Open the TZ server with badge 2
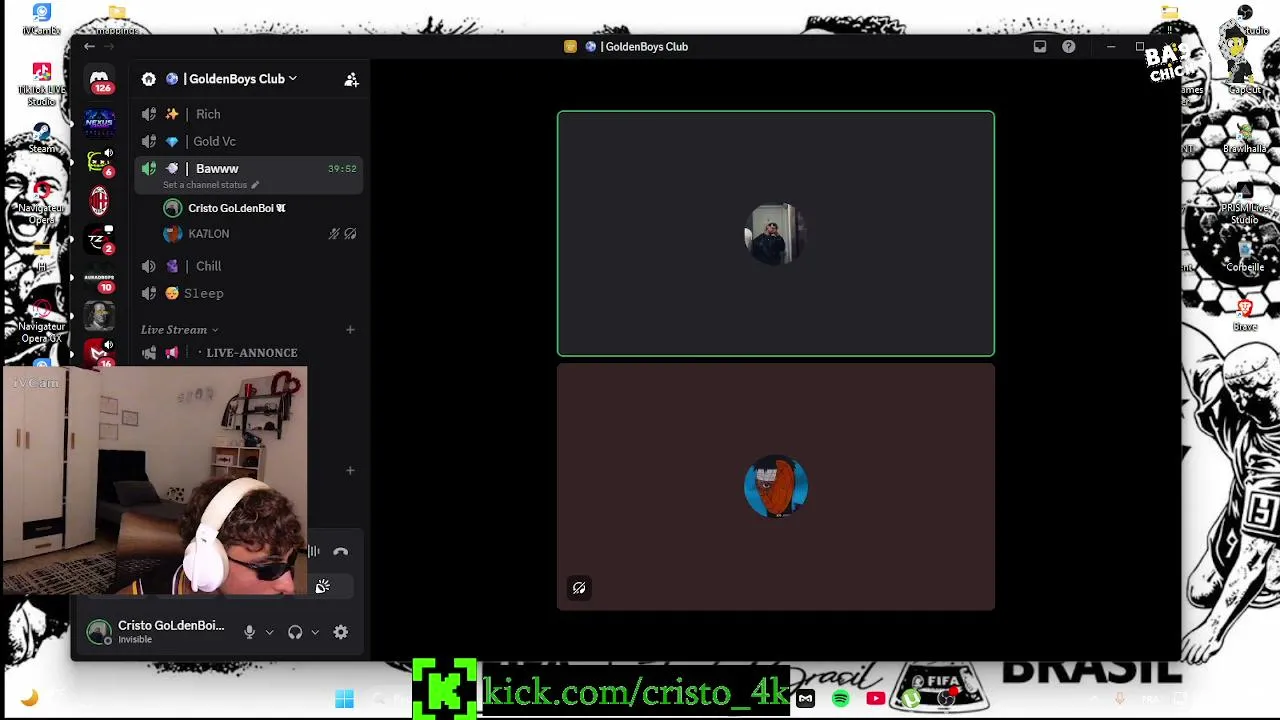The height and width of the screenshot is (720, 1280). click(99, 240)
